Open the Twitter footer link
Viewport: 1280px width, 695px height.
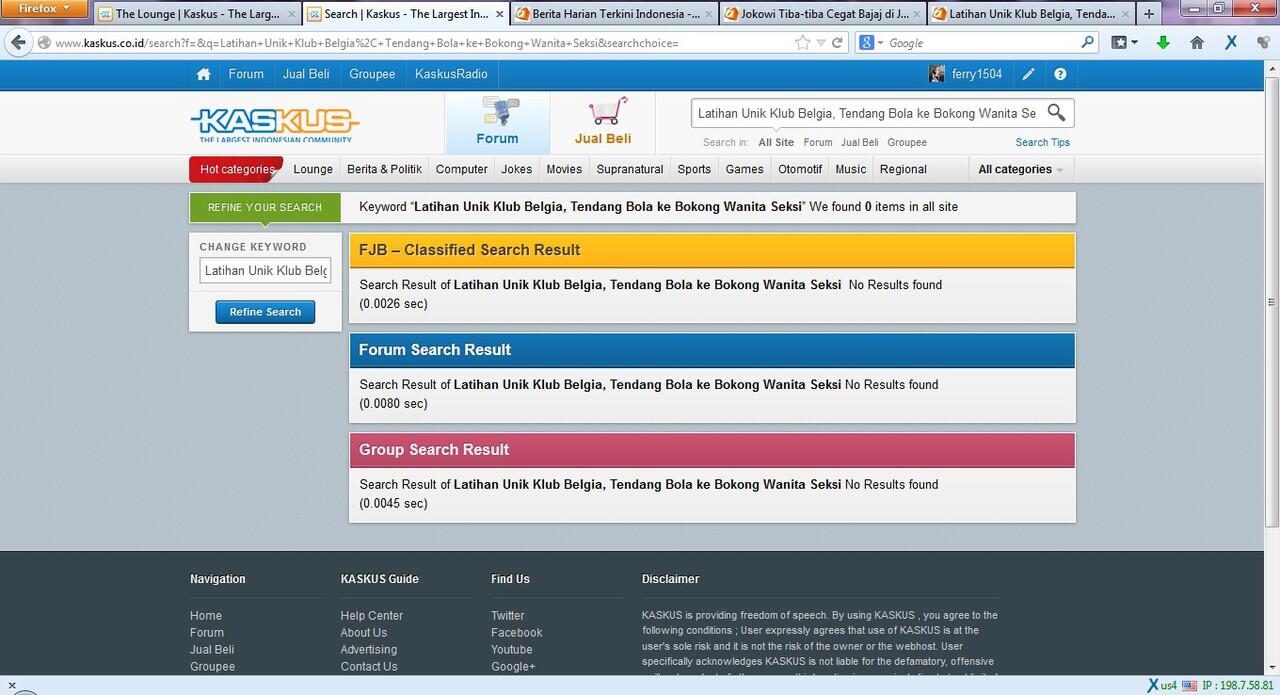pyautogui.click(x=508, y=616)
